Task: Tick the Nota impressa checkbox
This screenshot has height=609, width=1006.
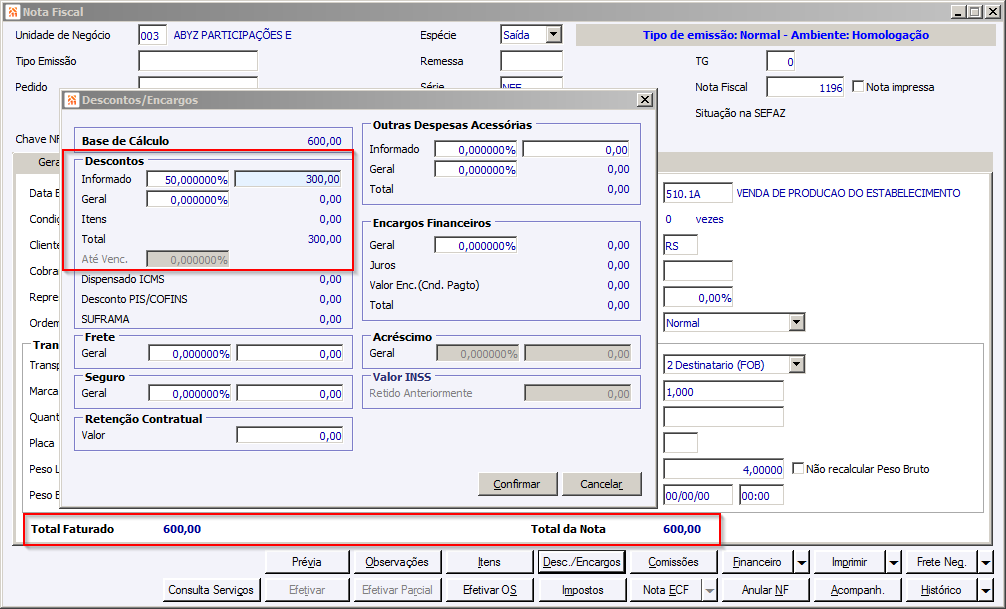Action: click(x=858, y=87)
